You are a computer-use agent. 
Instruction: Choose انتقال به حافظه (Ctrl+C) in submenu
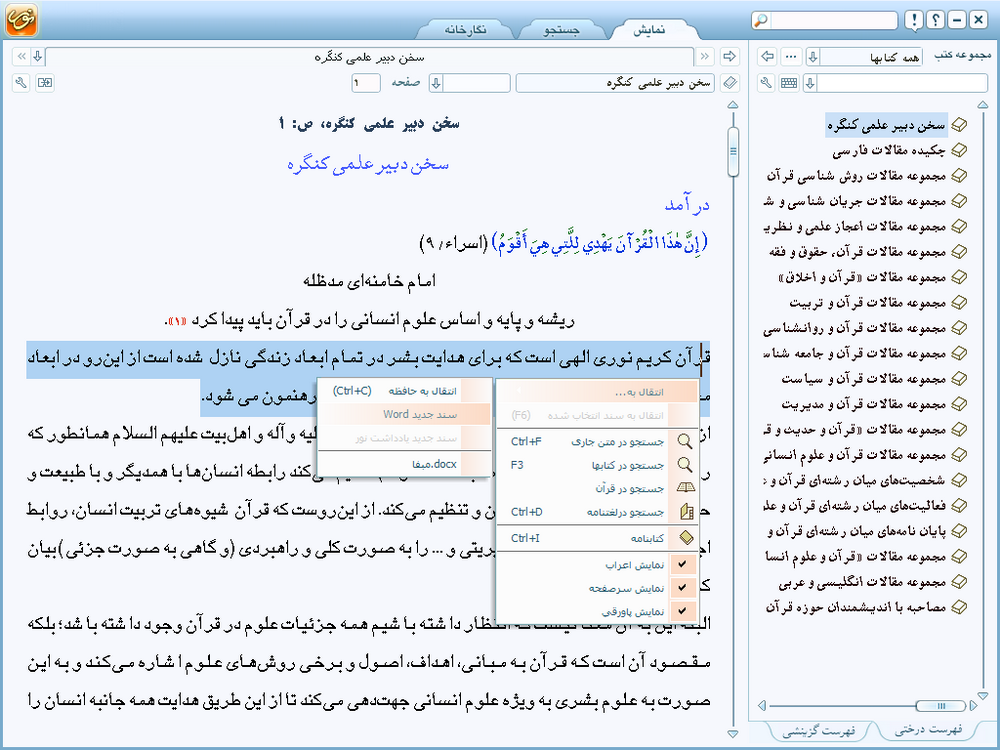tap(404, 391)
